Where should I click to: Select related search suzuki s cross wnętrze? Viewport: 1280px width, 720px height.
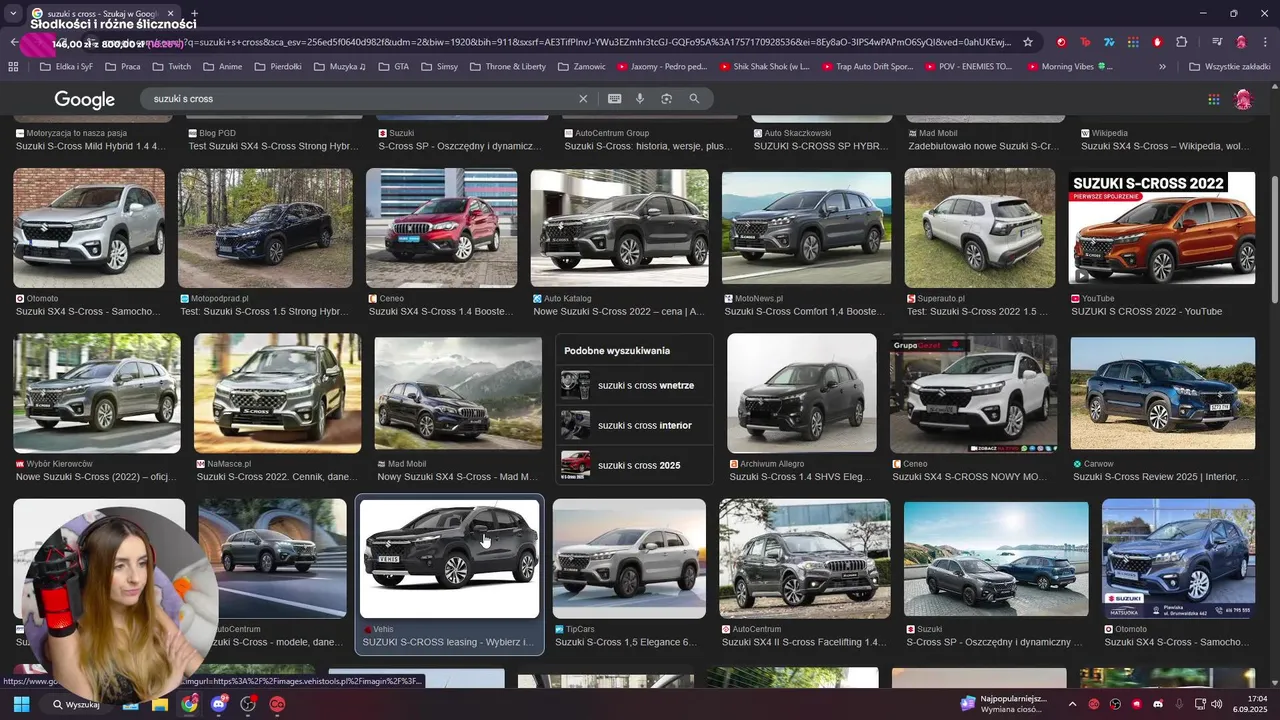634,385
